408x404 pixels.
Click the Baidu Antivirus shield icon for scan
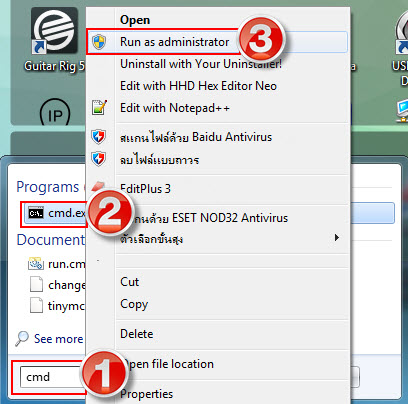coord(99,137)
